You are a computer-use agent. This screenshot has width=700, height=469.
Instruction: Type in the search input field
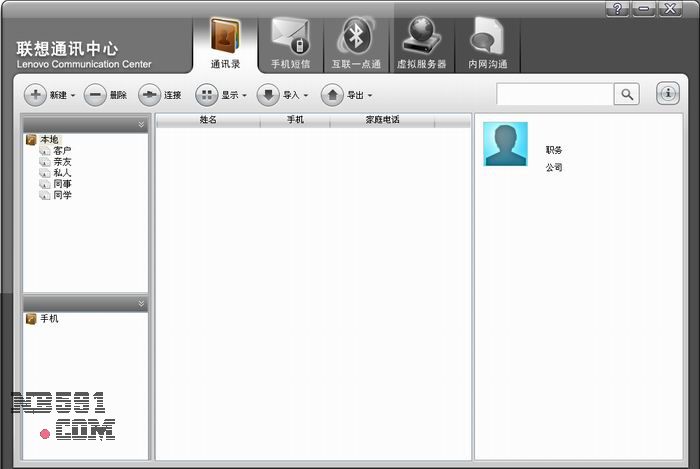tap(555, 94)
